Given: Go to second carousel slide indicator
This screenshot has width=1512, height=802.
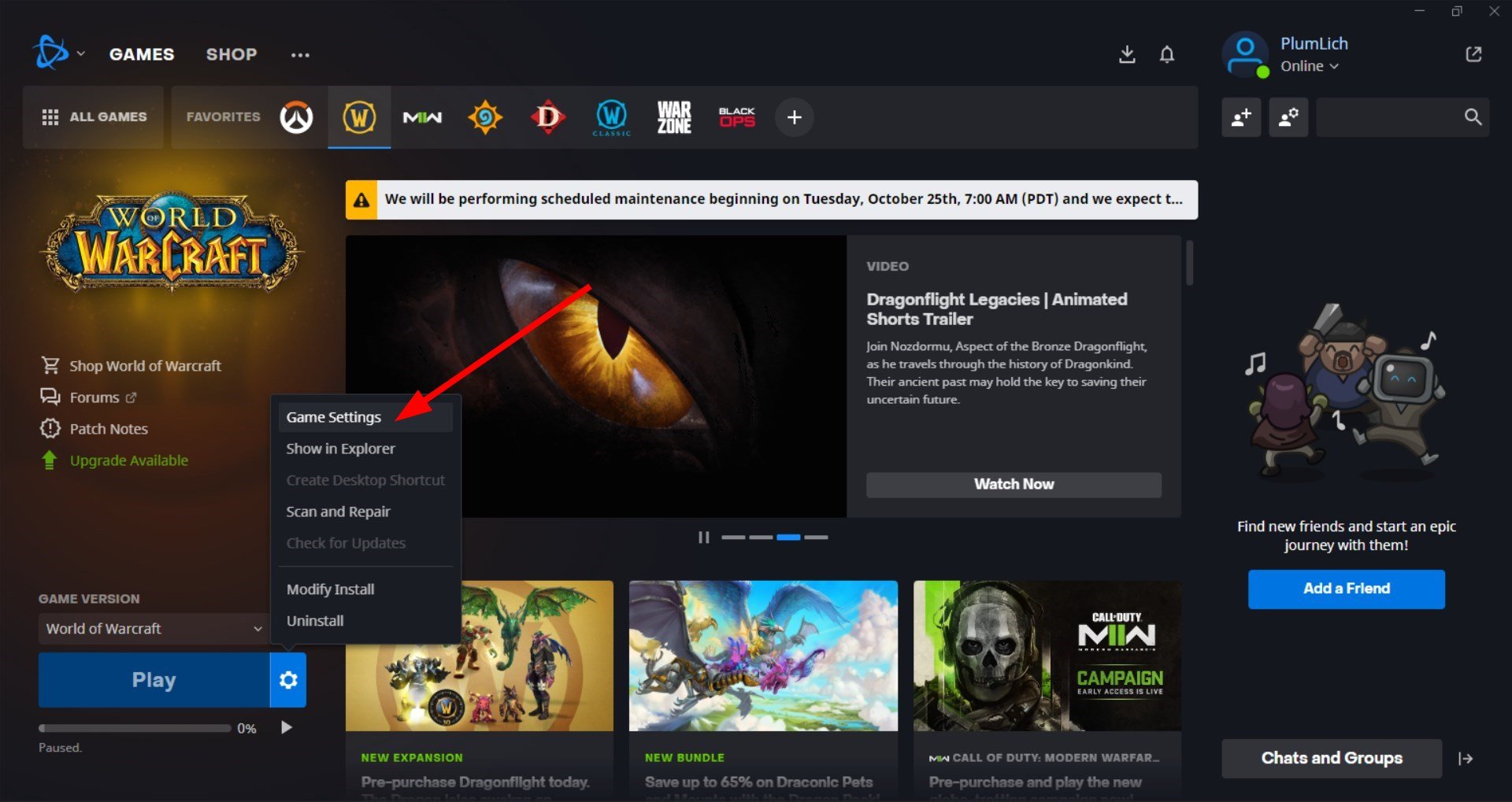Looking at the screenshot, I should 761,538.
